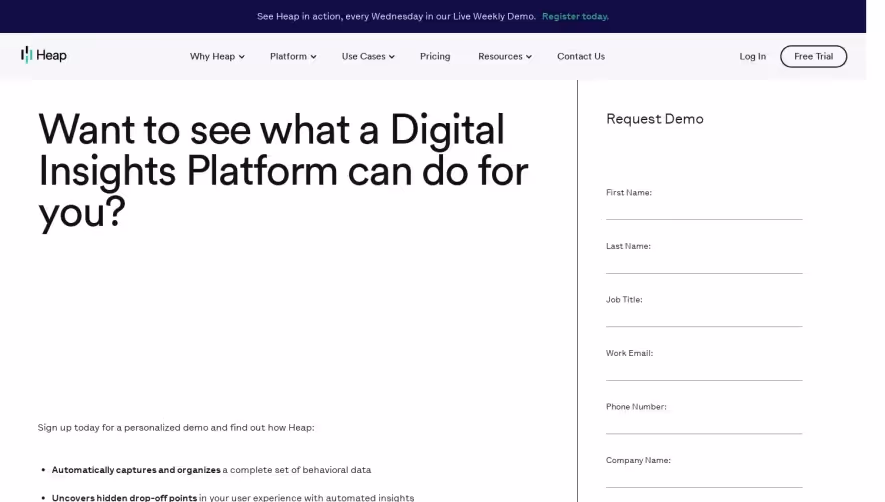
Task: Start a Free Trial
Action: (x=813, y=56)
